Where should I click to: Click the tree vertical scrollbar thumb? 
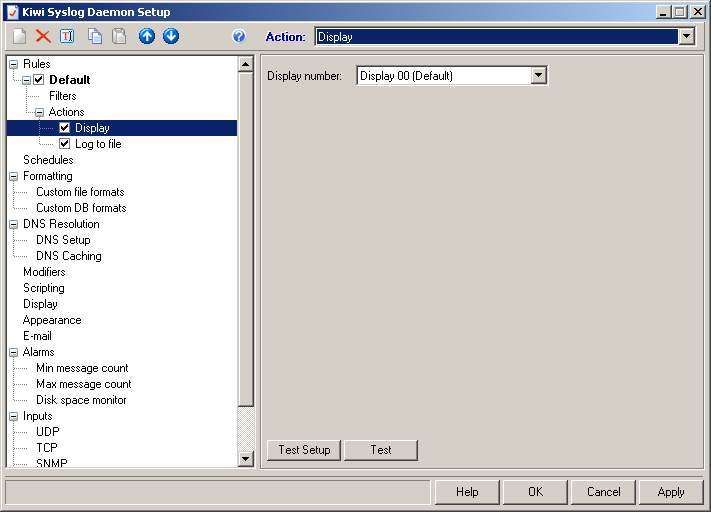[x=245, y=239]
